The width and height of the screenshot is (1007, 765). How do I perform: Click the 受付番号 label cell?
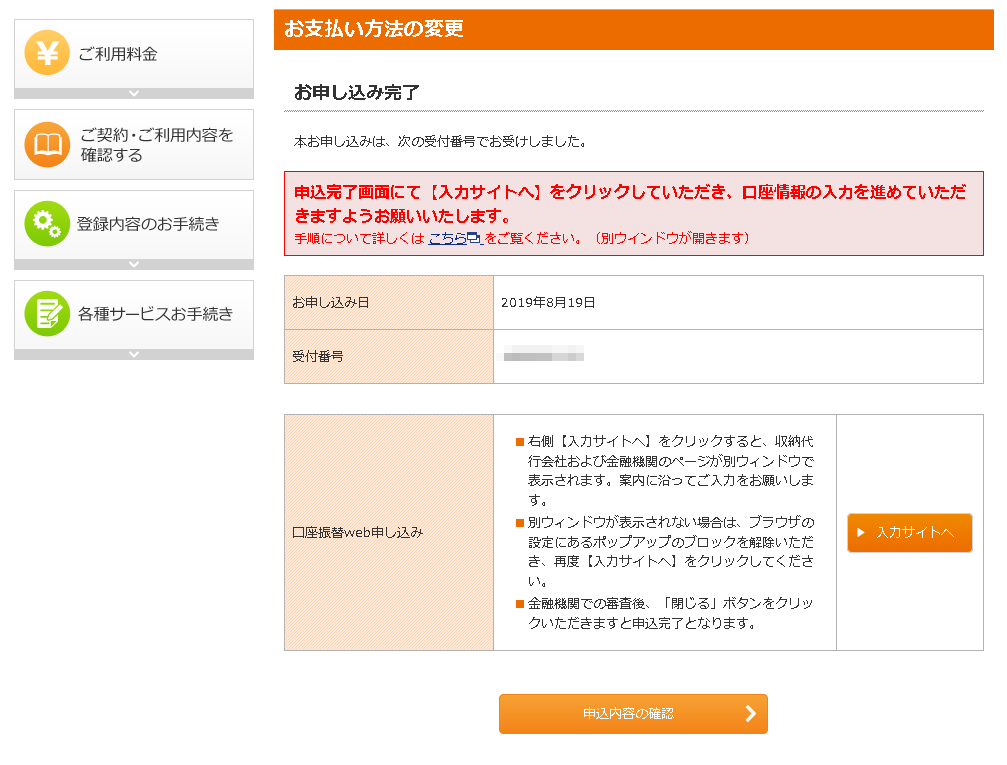(x=389, y=356)
